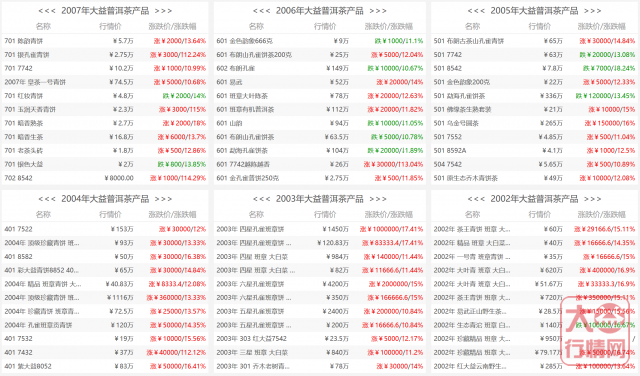Click the "涨¥40000/↑12.12%" change value

[176, 353]
